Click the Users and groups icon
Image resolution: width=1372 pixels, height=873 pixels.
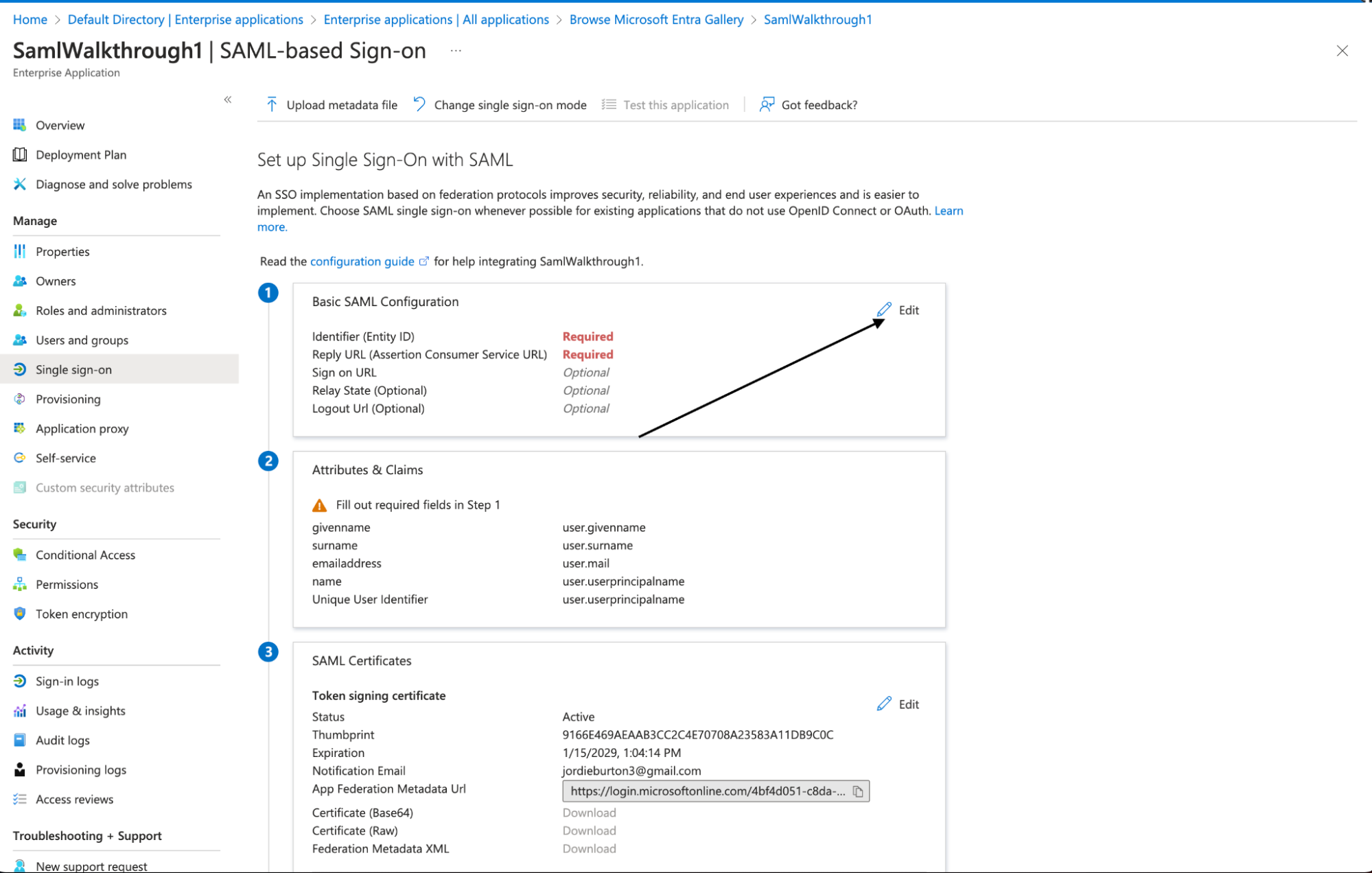(x=19, y=340)
